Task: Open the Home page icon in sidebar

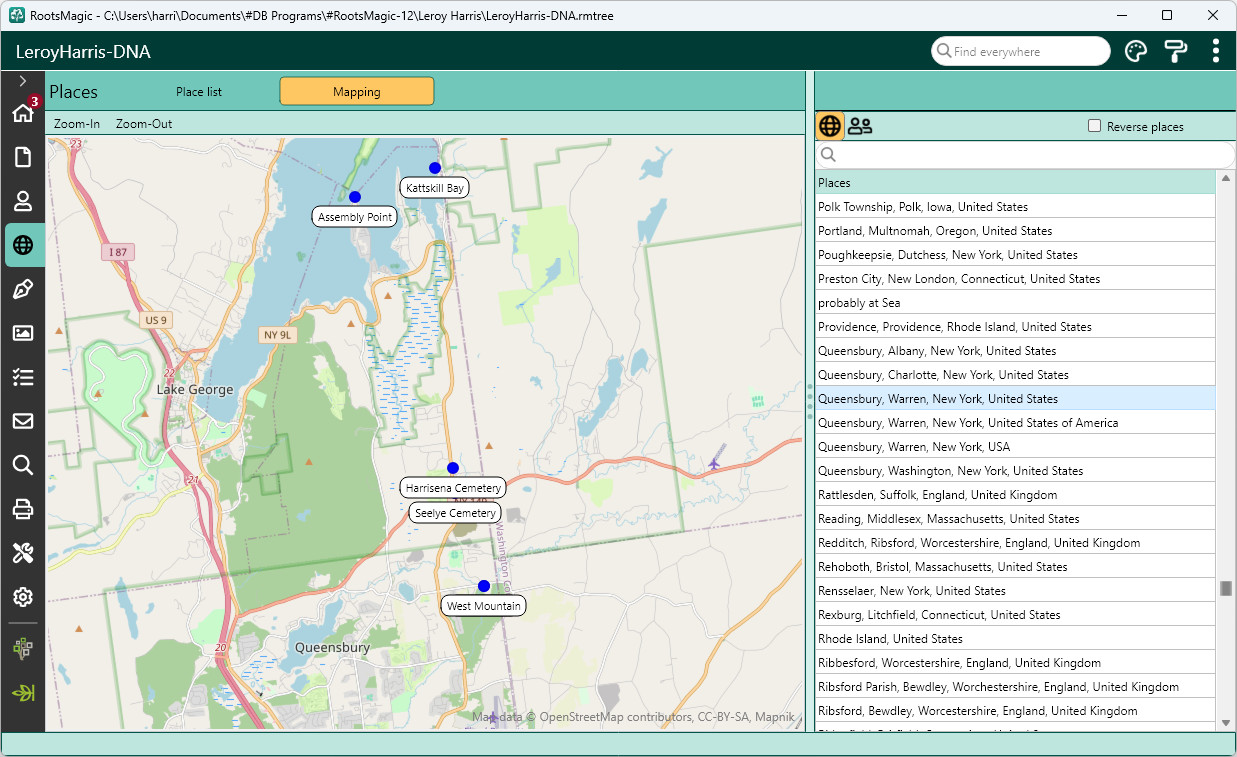Action: pos(23,112)
